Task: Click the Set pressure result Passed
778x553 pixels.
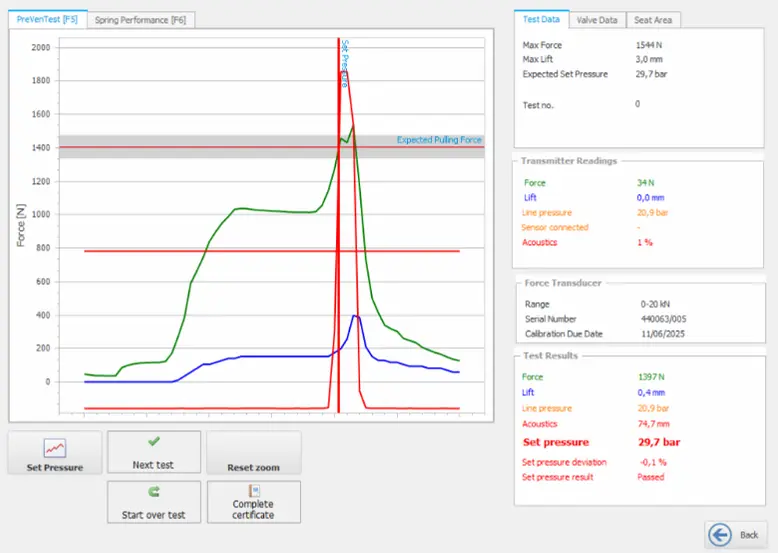Action: click(651, 477)
